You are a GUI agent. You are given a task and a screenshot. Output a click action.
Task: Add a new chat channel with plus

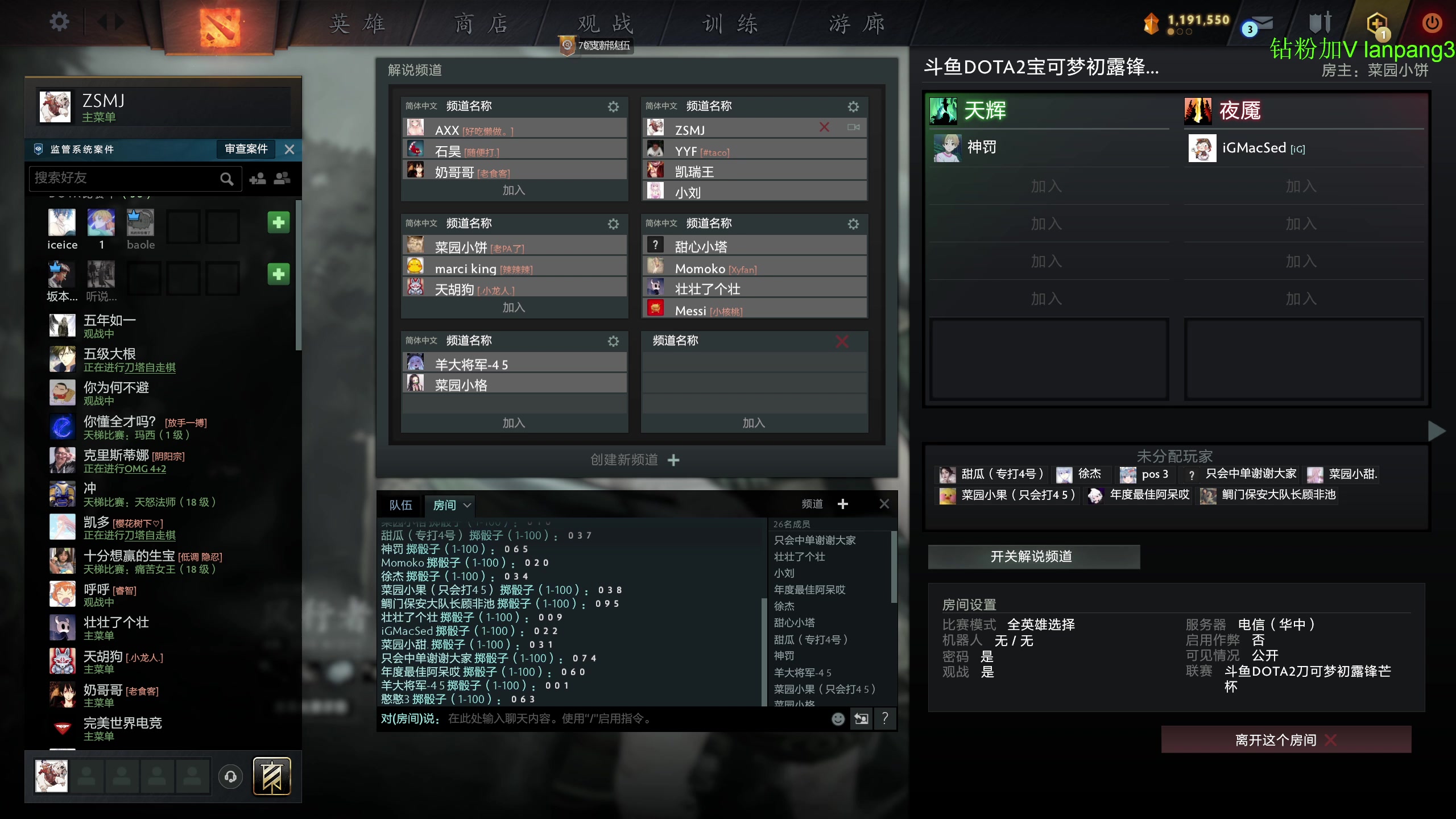(x=843, y=504)
